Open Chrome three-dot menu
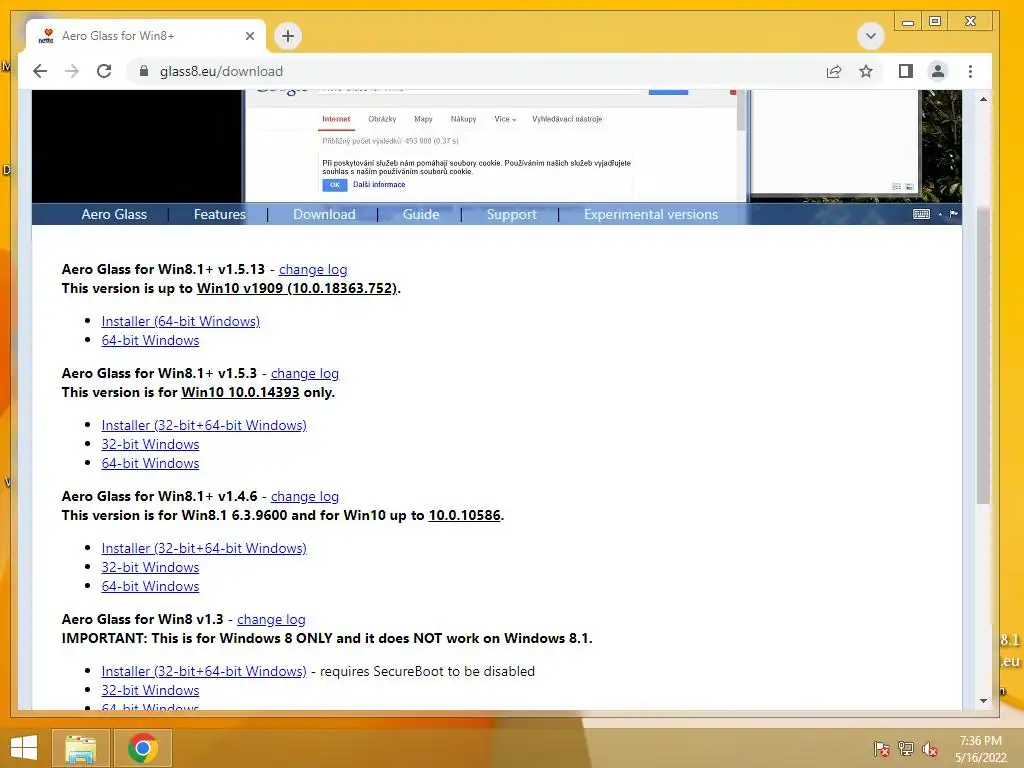The width and height of the screenshot is (1024, 768). pyautogui.click(x=970, y=71)
